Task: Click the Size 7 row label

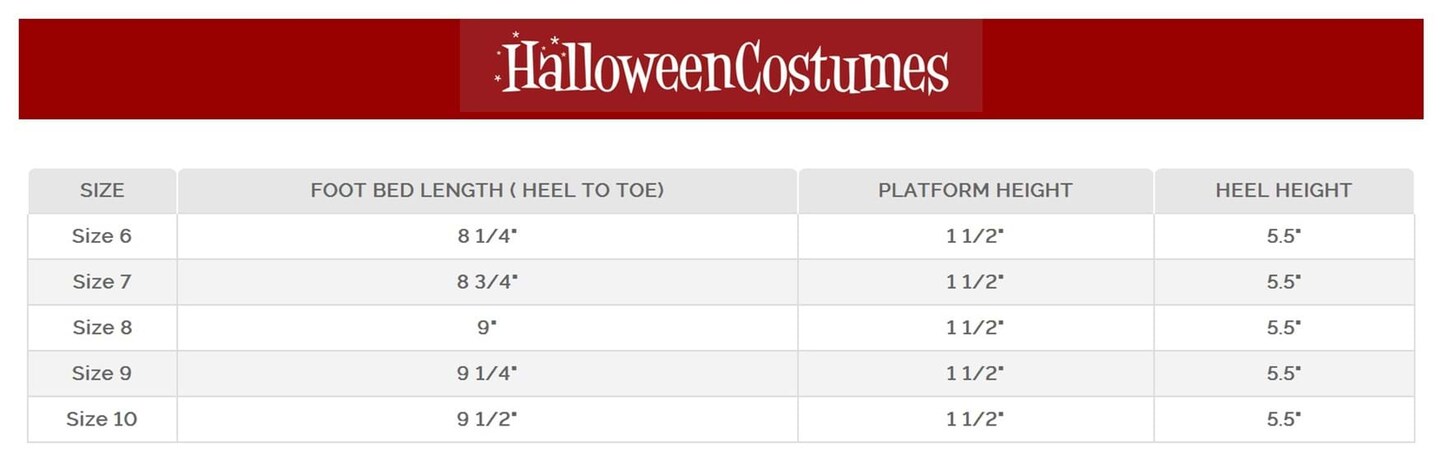Action: [102, 282]
